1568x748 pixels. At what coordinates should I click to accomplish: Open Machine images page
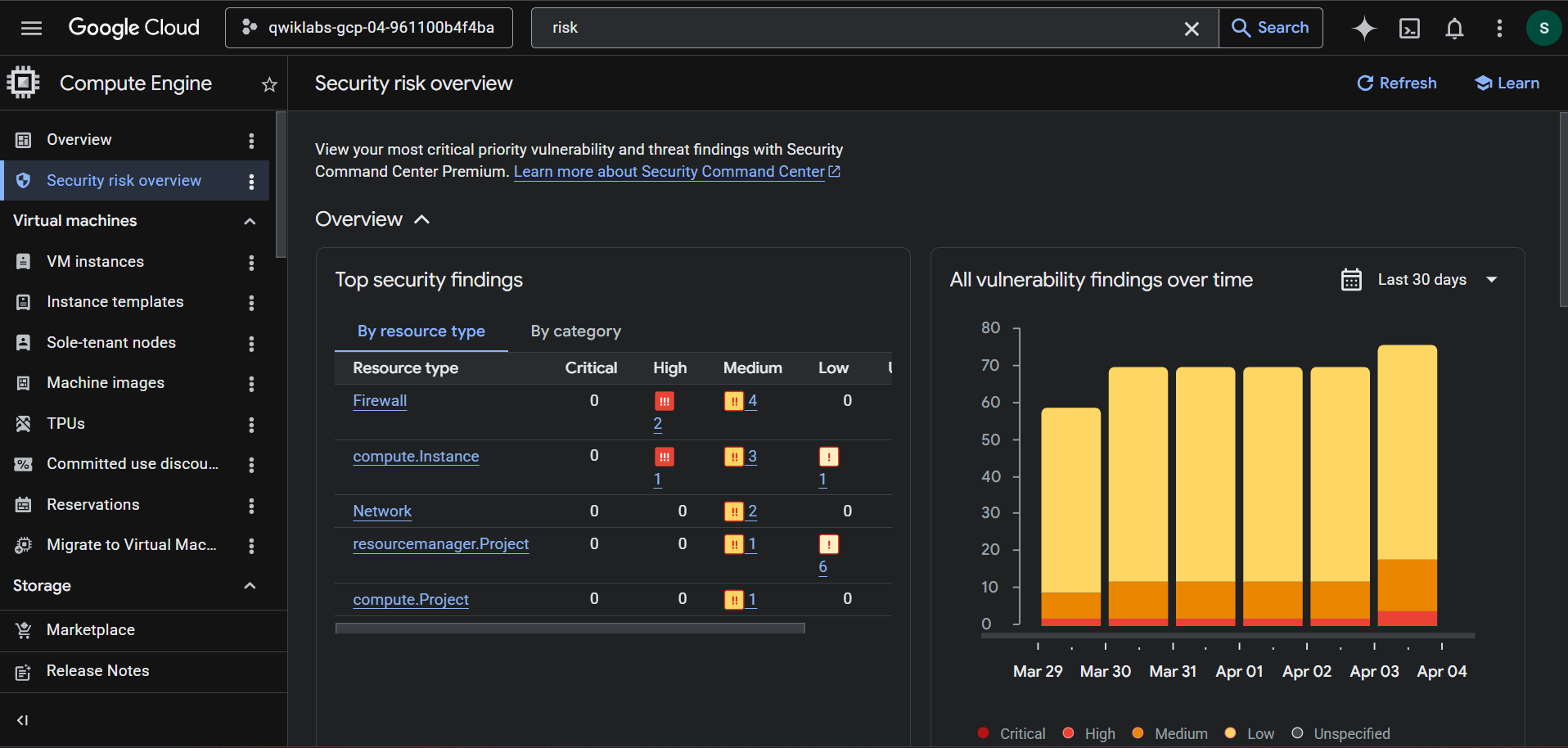106,383
